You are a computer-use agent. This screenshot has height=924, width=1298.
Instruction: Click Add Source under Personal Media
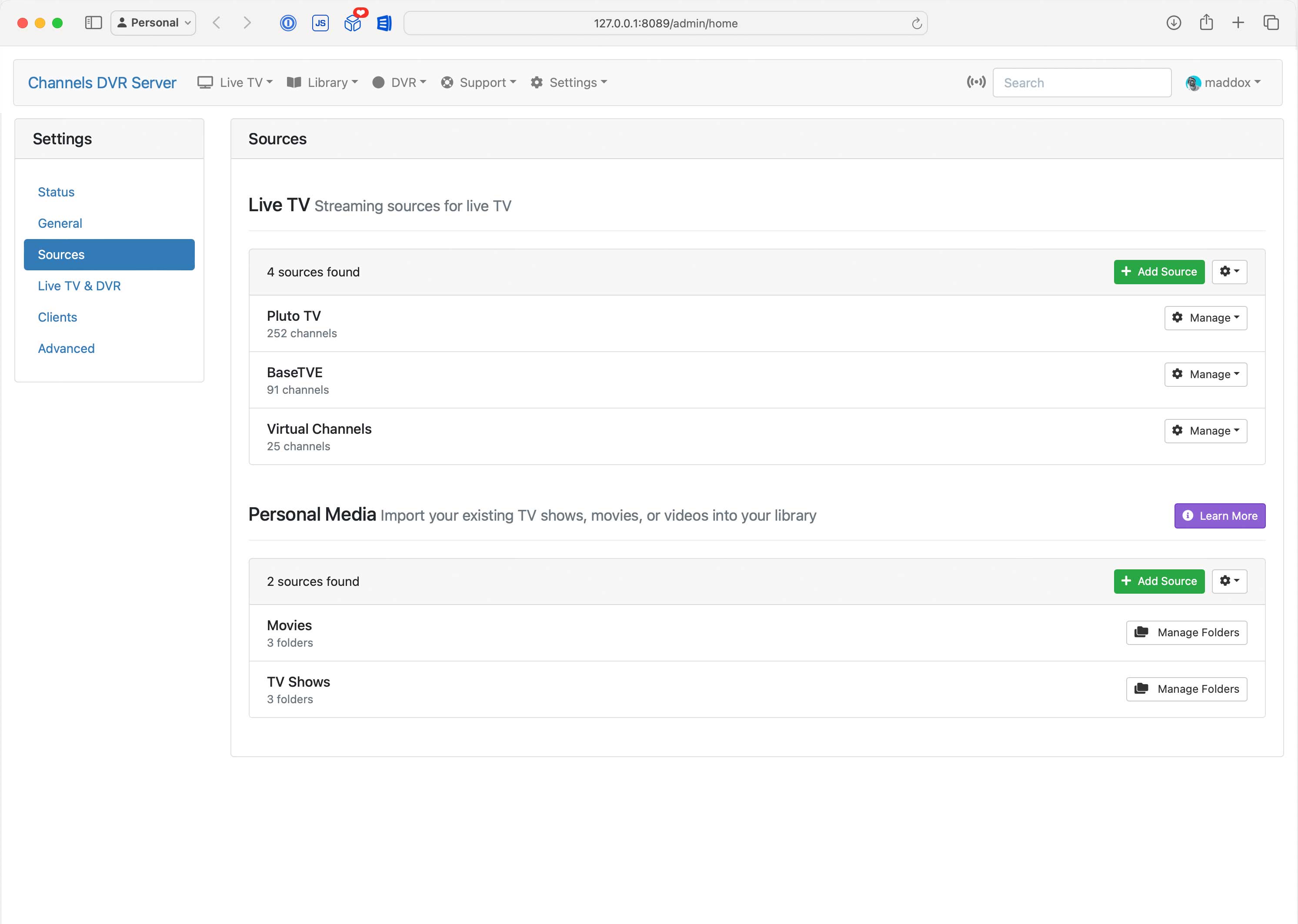pyautogui.click(x=1158, y=581)
